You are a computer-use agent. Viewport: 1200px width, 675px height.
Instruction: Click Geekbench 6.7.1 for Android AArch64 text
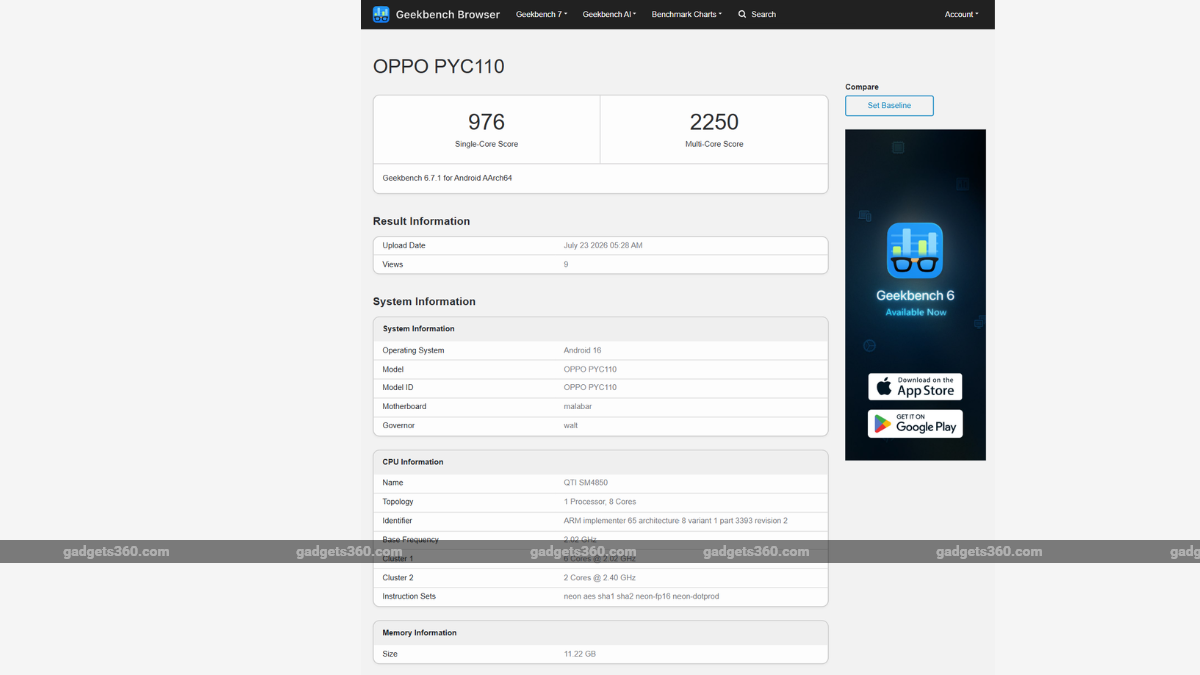click(x=447, y=178)
